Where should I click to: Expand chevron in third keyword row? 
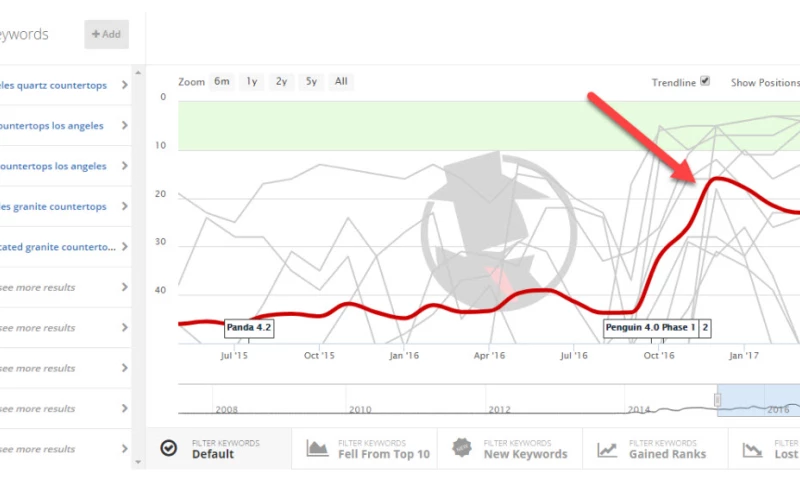click(x=124, y=166)
